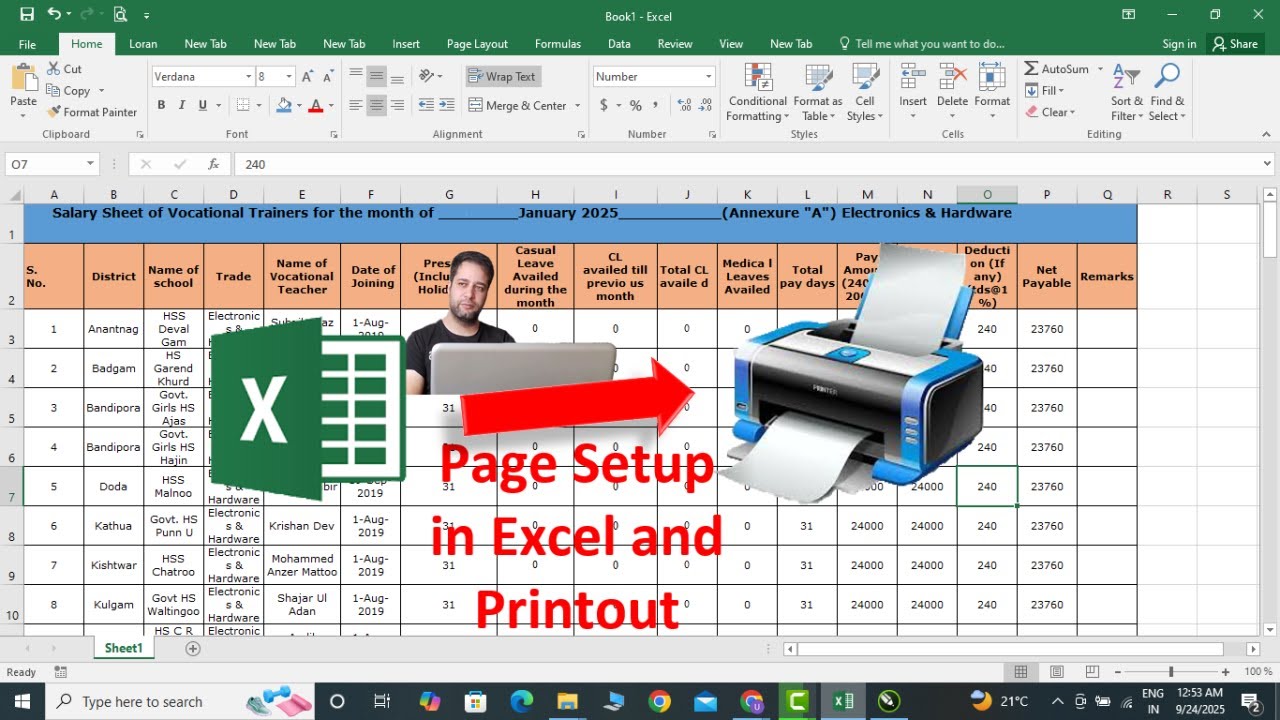
Task: Toggle Underline formatting
Action: [203, 105]
